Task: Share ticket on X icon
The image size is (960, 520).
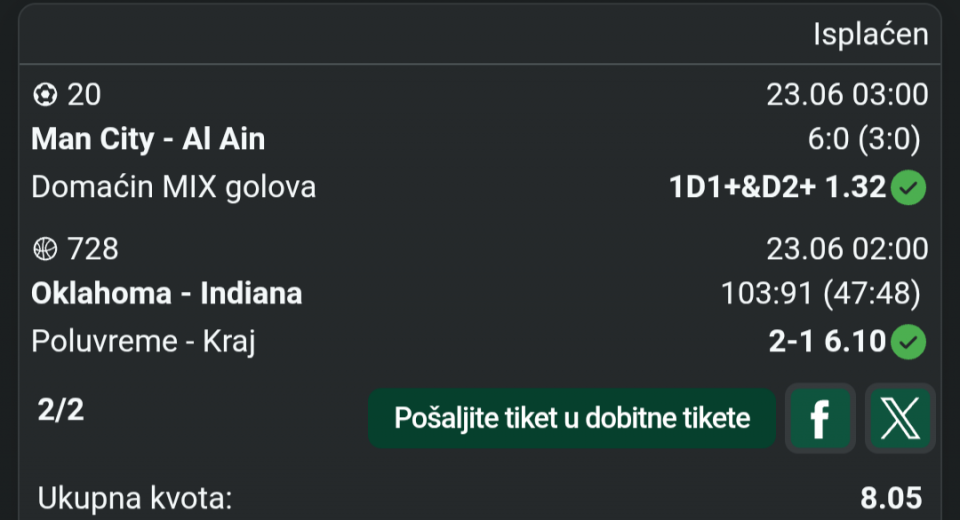Action: click(900, 418)
